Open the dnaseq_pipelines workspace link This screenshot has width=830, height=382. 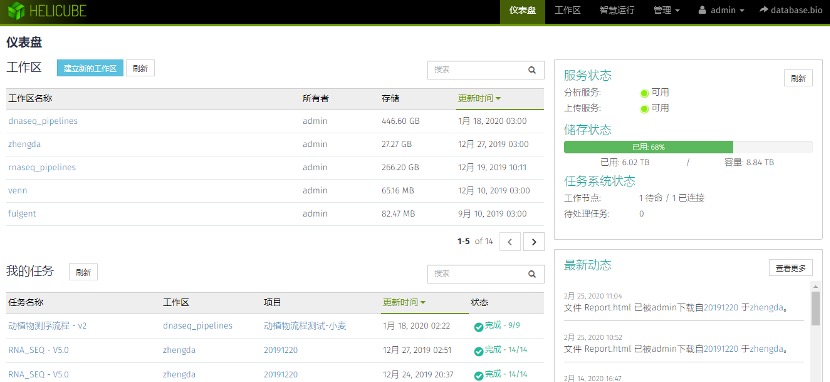[x=43, y=121]
